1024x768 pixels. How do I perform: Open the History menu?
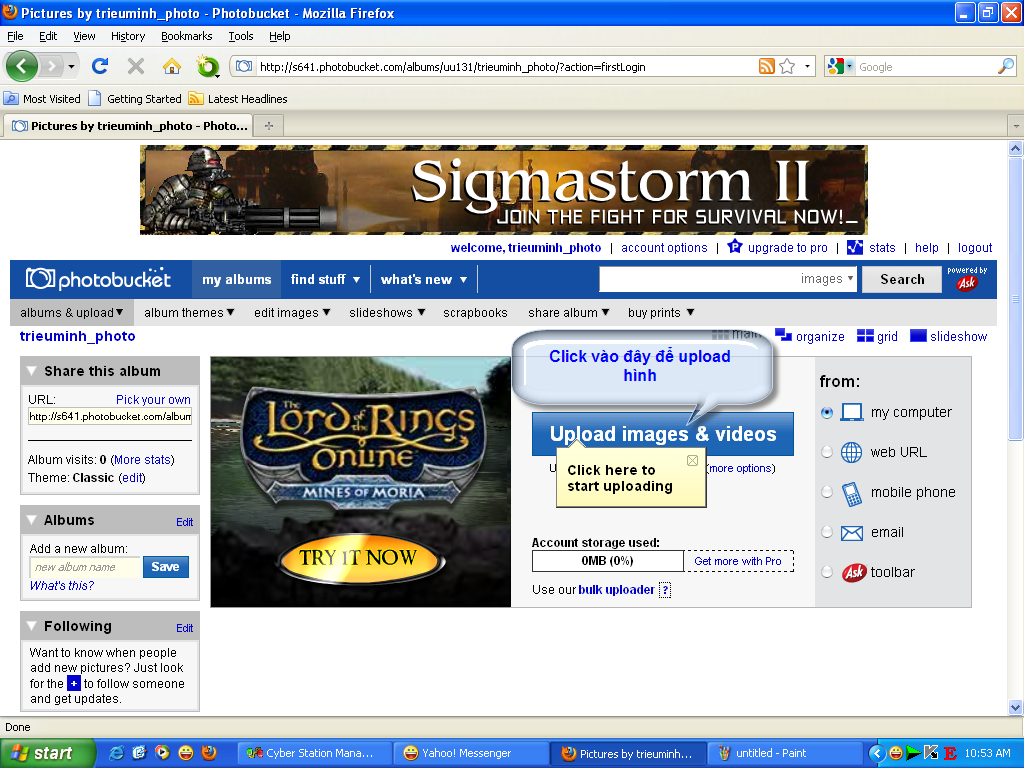(128, 36)
